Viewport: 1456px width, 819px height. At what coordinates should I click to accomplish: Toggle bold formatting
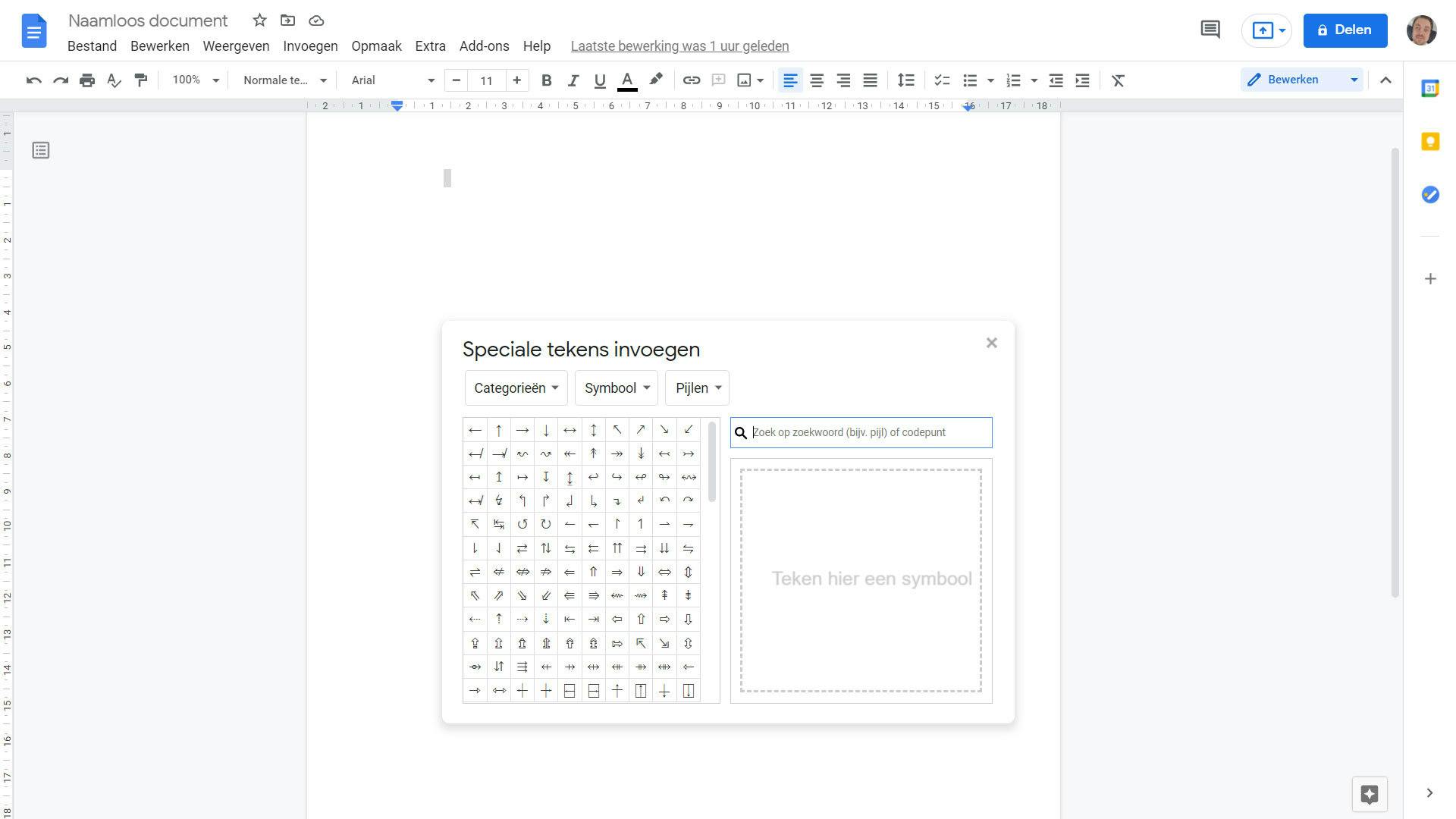(x=546, y=80)
